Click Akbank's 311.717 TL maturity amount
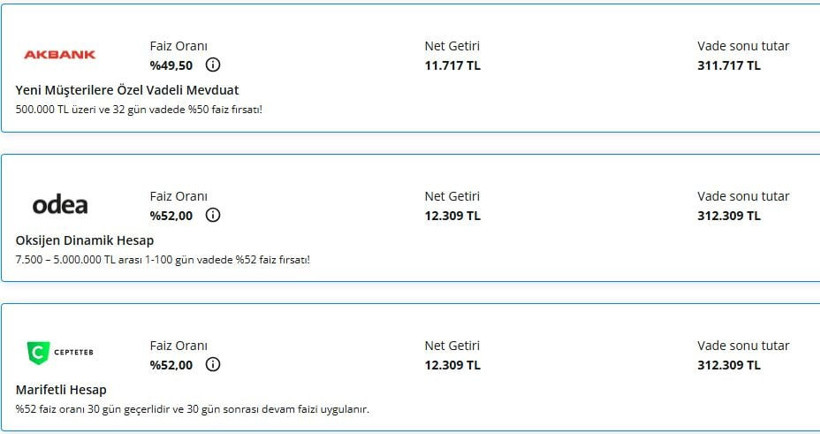This screenshot has height=434, width=820. click(728, 65)
